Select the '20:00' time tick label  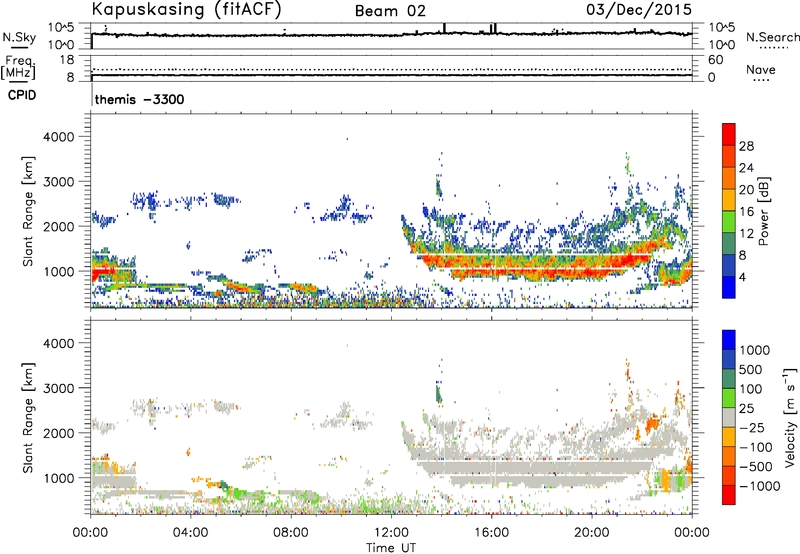[591, 533]
